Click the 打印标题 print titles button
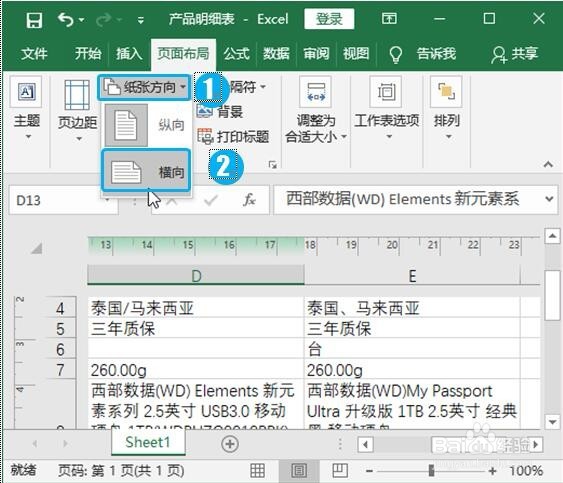 [x=233, y=136]
